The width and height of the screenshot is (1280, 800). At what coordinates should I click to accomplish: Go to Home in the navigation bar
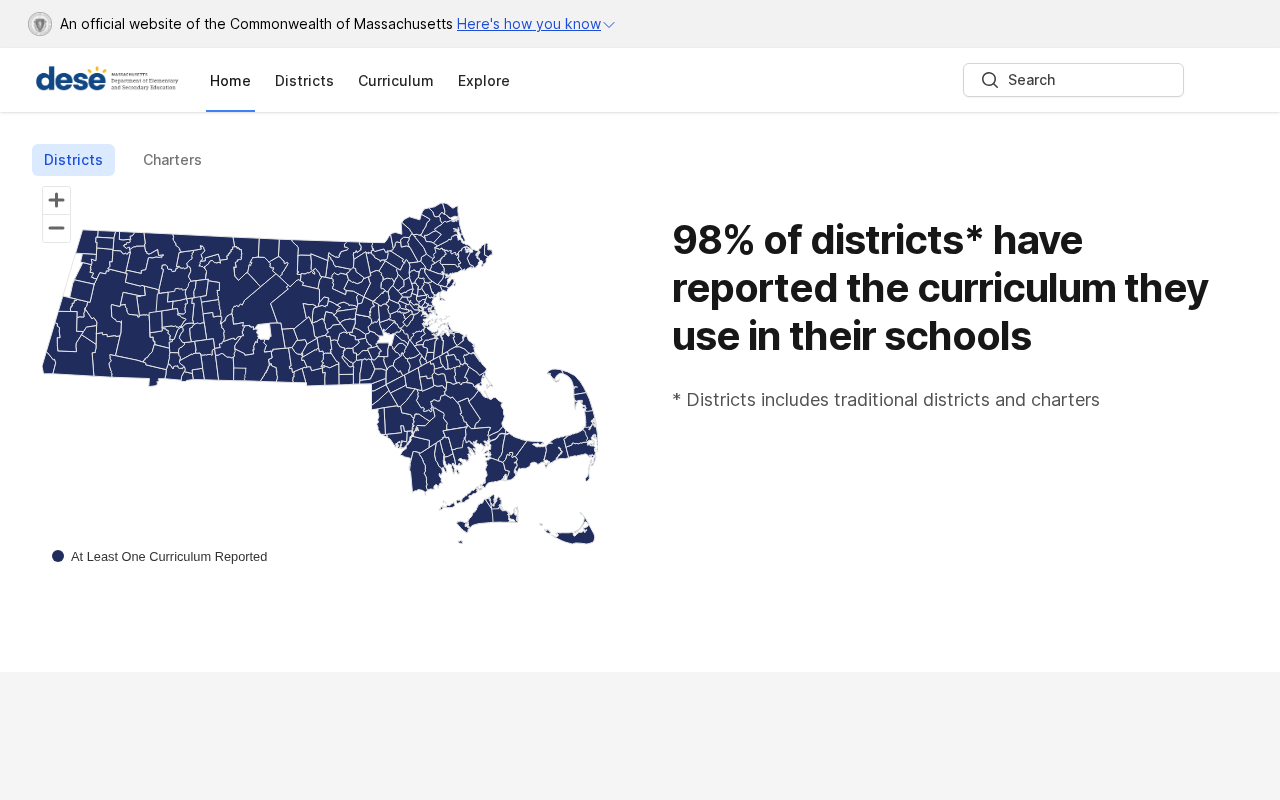pyautogui.click(x=230, y=81)
